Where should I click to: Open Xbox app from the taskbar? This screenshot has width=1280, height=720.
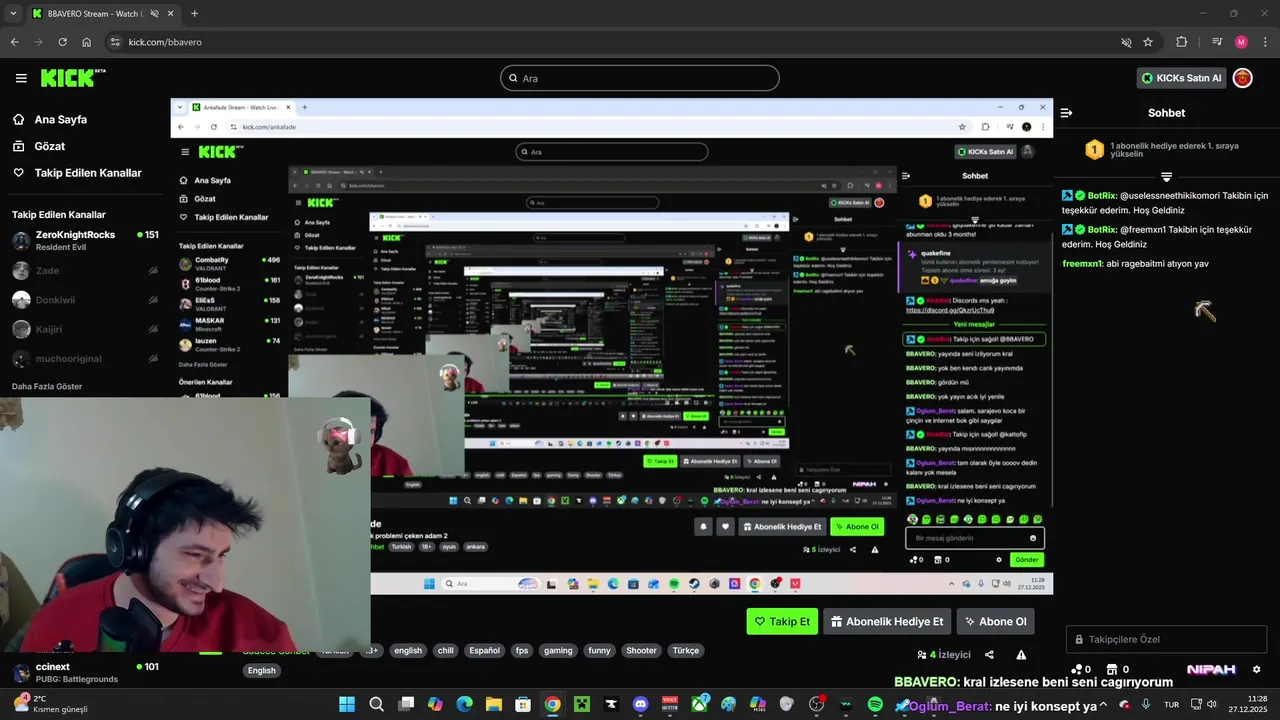tap(699, 704)
